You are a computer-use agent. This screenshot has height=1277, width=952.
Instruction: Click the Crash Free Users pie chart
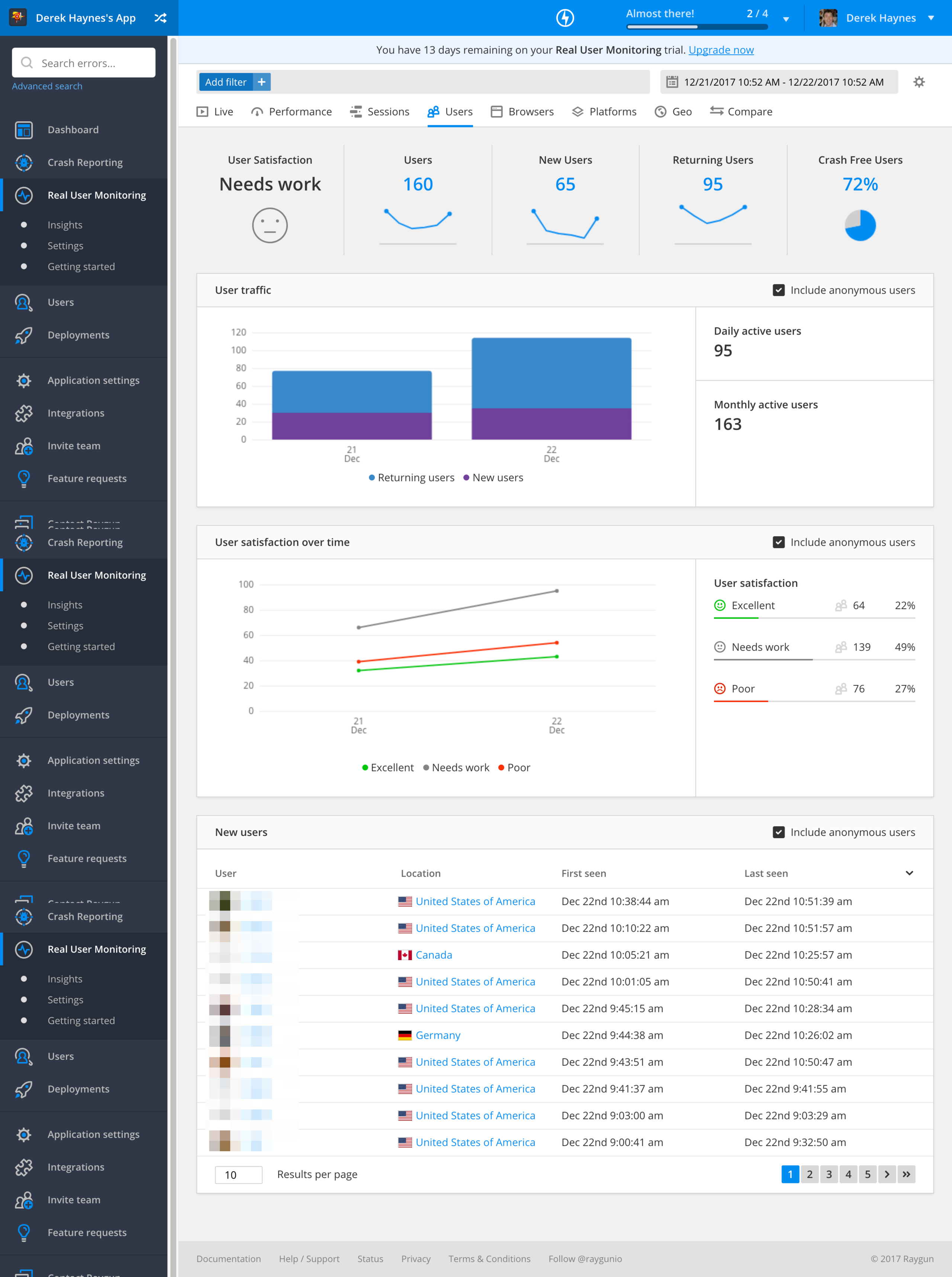coord(860,225)
